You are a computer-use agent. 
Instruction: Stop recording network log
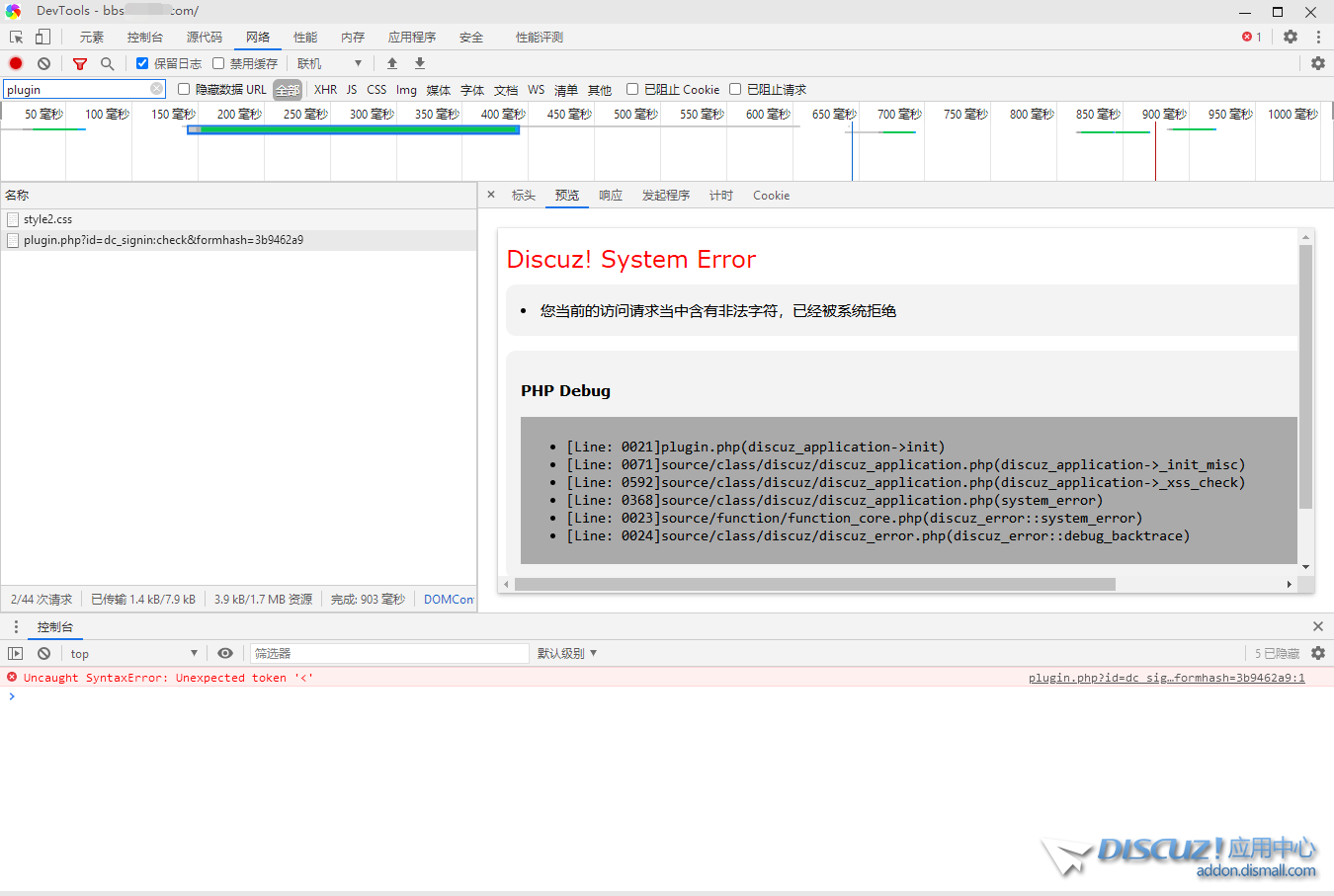click(16, 63)
